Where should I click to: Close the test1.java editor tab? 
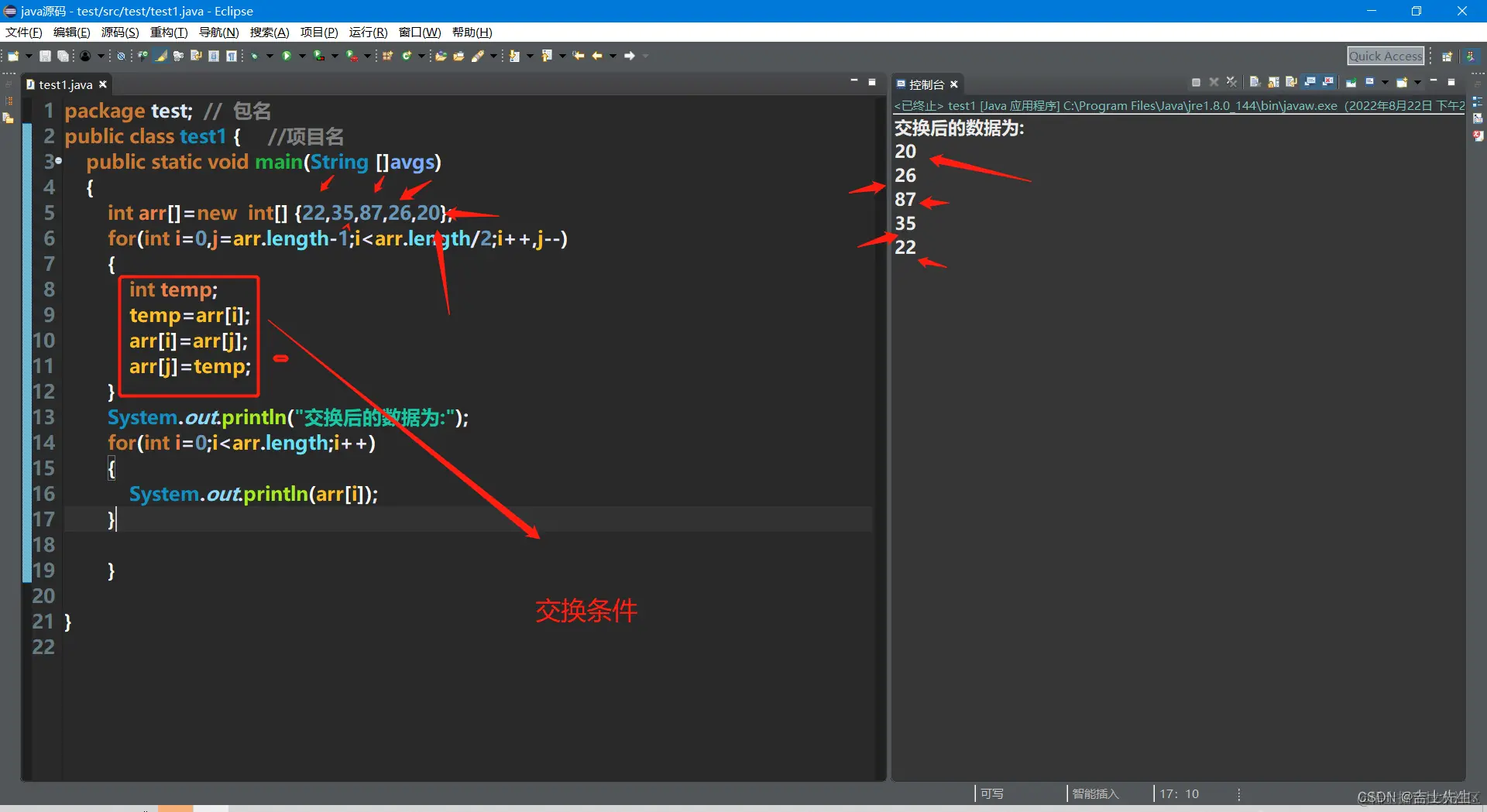click(102, 84)
